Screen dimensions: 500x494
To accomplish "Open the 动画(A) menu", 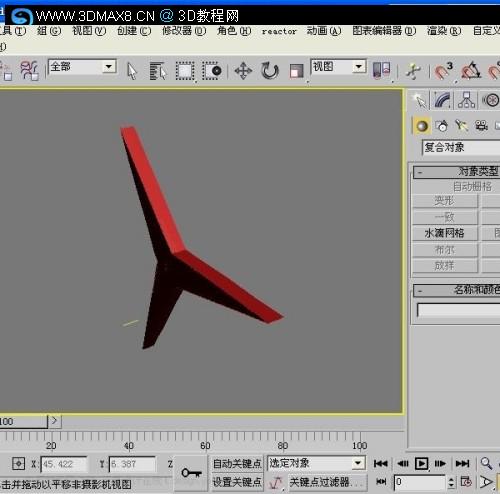I will [324, 31].
